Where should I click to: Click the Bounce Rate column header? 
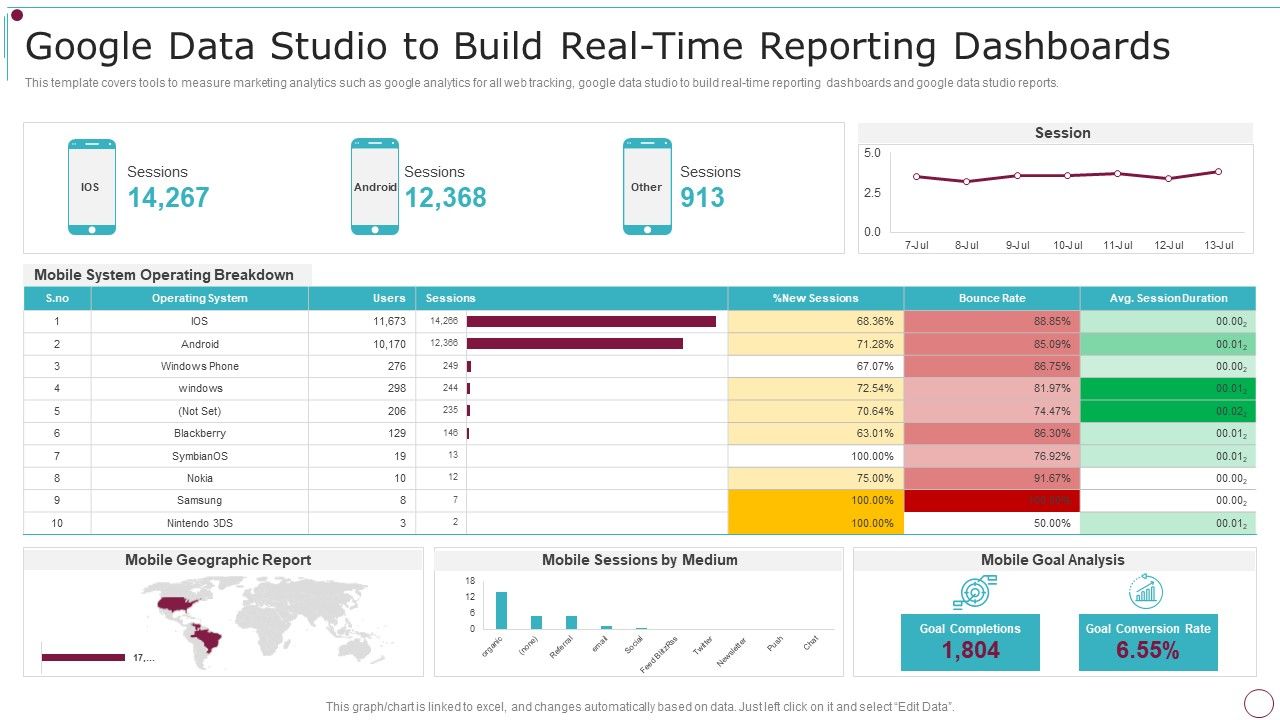tap(992, 298)
